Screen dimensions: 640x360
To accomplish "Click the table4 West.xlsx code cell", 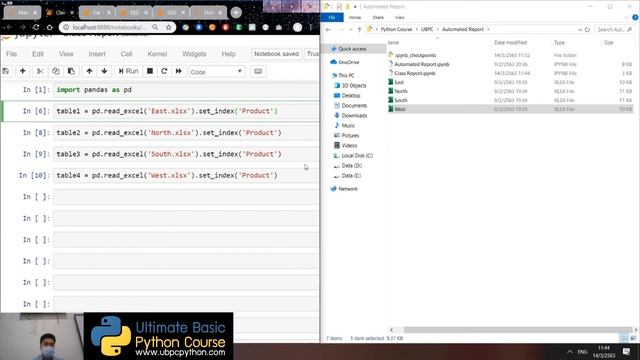I will click(x=186, y=176).
